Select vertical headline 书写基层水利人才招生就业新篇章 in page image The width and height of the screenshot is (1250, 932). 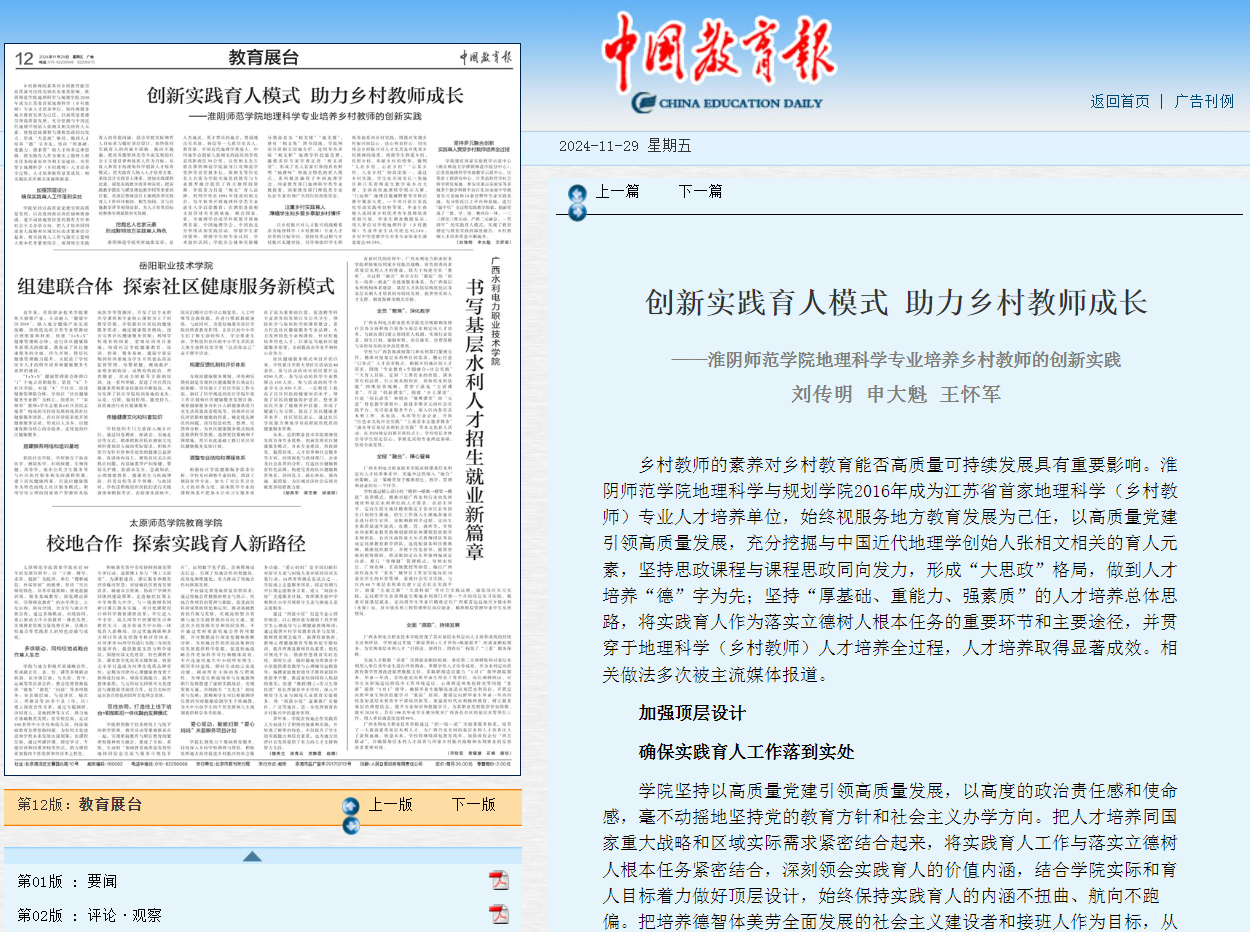pyautogui.click(x=476, y=419)
